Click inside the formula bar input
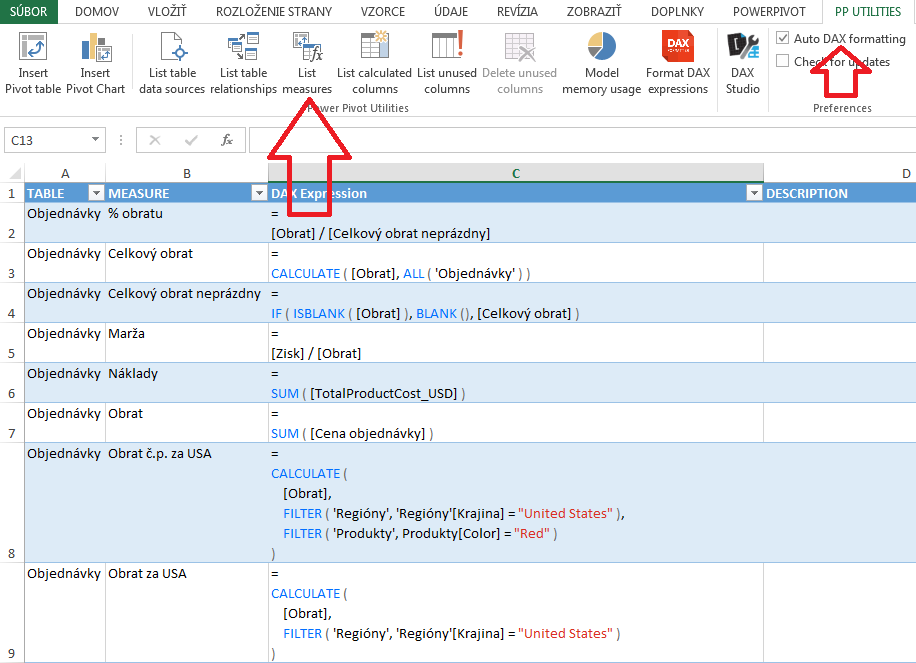916x663 pixels. click(582, 140)
